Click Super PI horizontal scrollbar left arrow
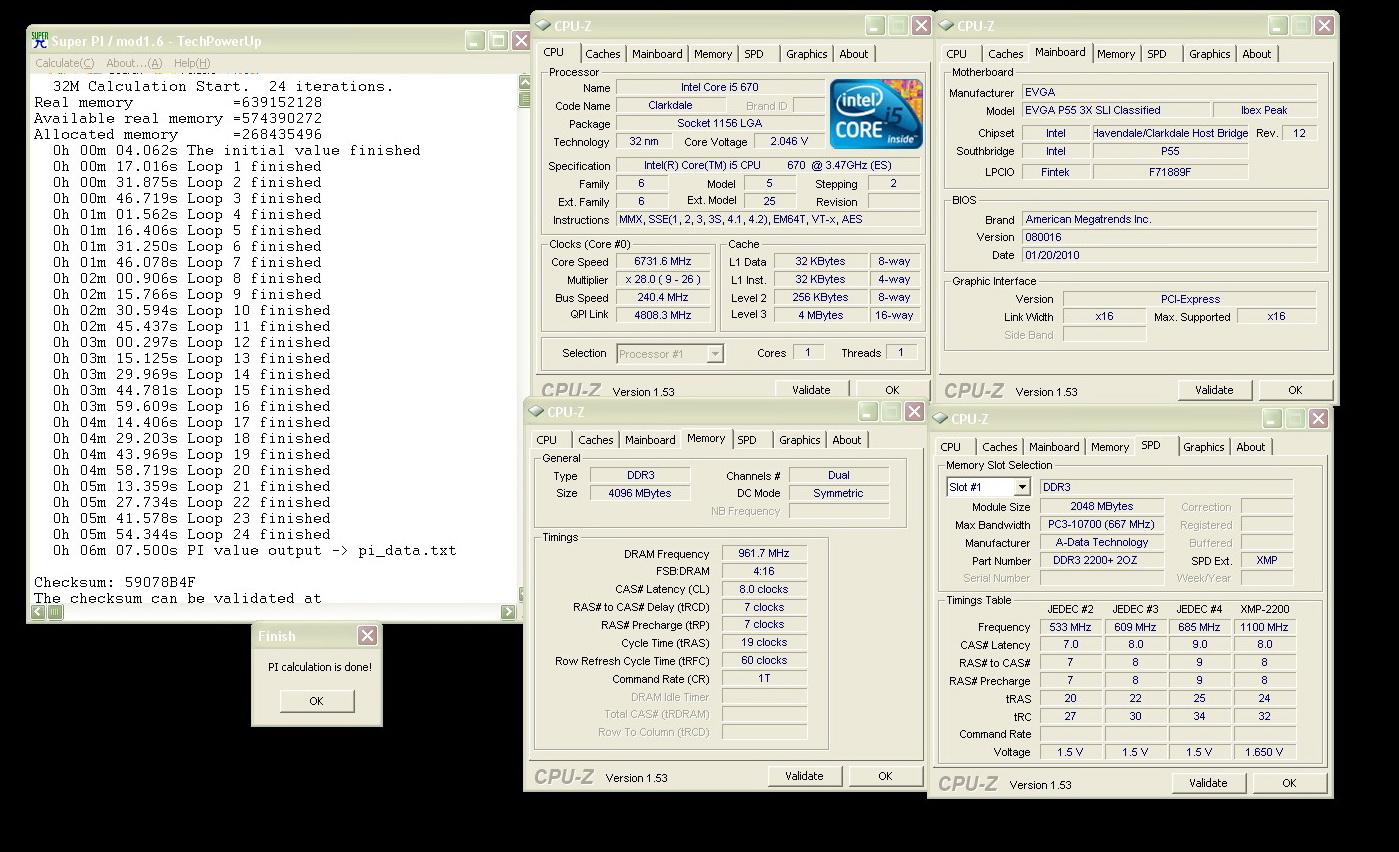 coord(40,612)
